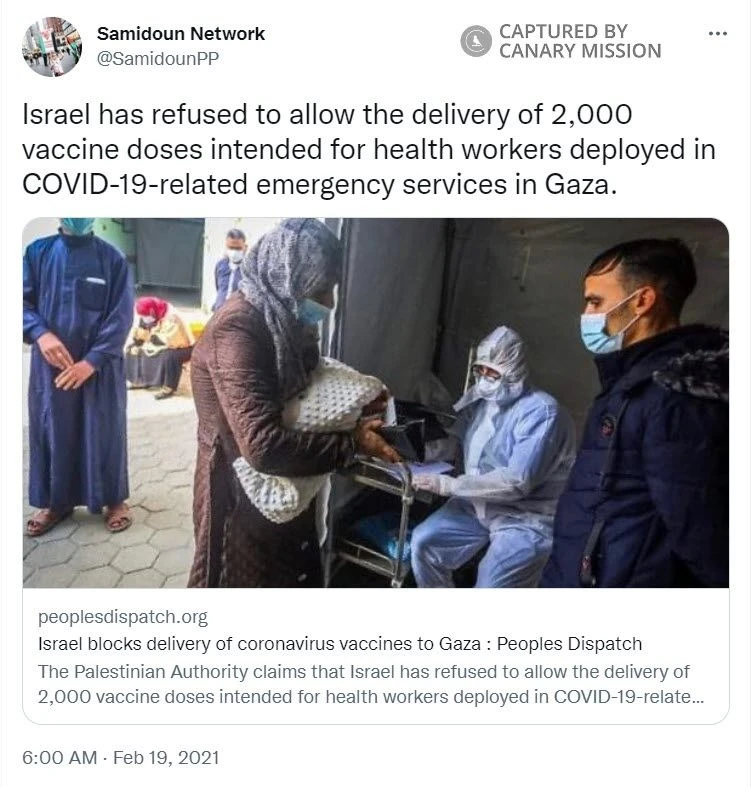Click the card description about the Palestinian Authority

tap(370, 684)
